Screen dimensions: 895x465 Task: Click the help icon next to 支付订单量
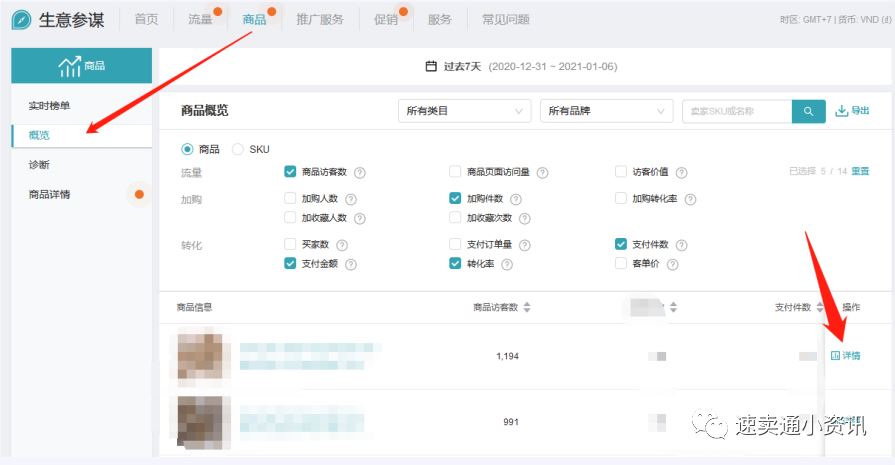(x=525, y=245)
